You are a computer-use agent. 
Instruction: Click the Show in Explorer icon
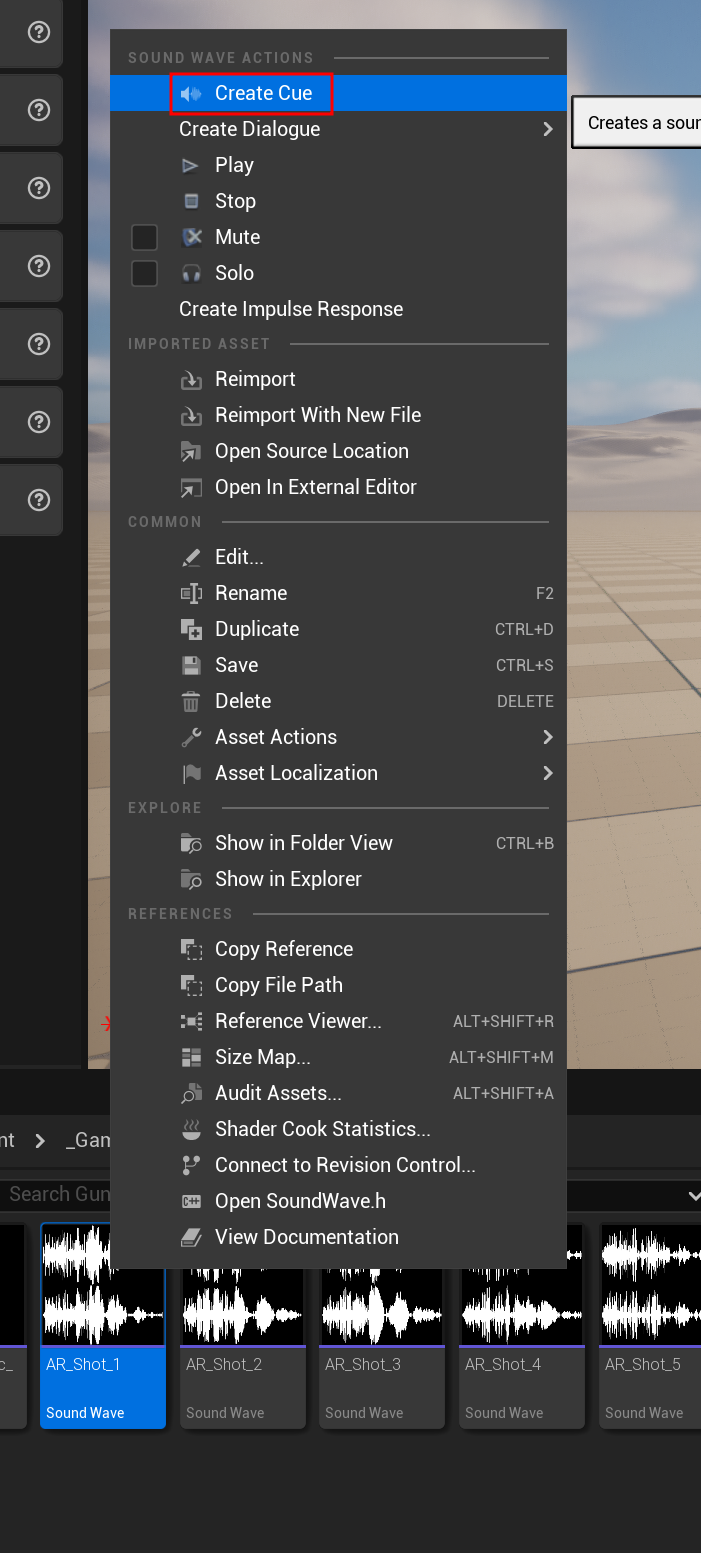(191, 880)
